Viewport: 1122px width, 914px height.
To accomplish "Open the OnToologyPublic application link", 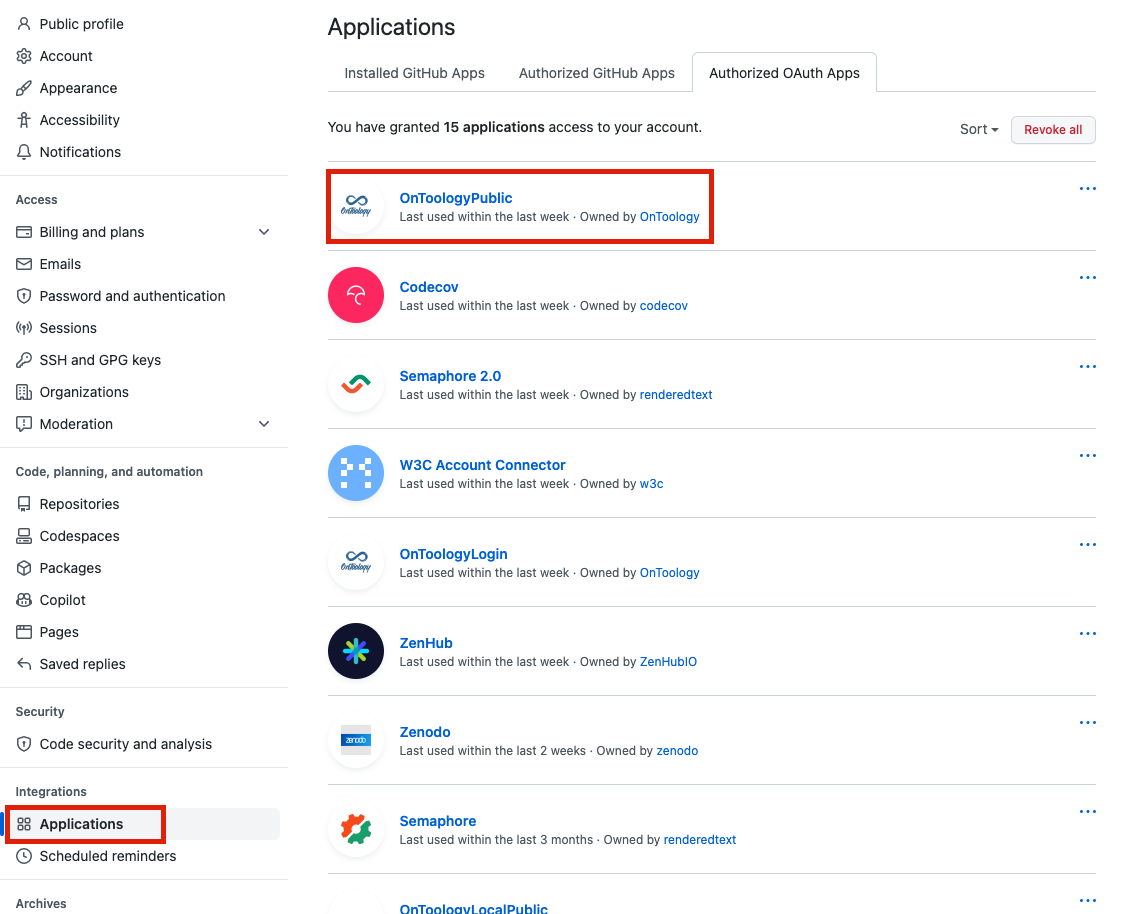I will point(456,198).
